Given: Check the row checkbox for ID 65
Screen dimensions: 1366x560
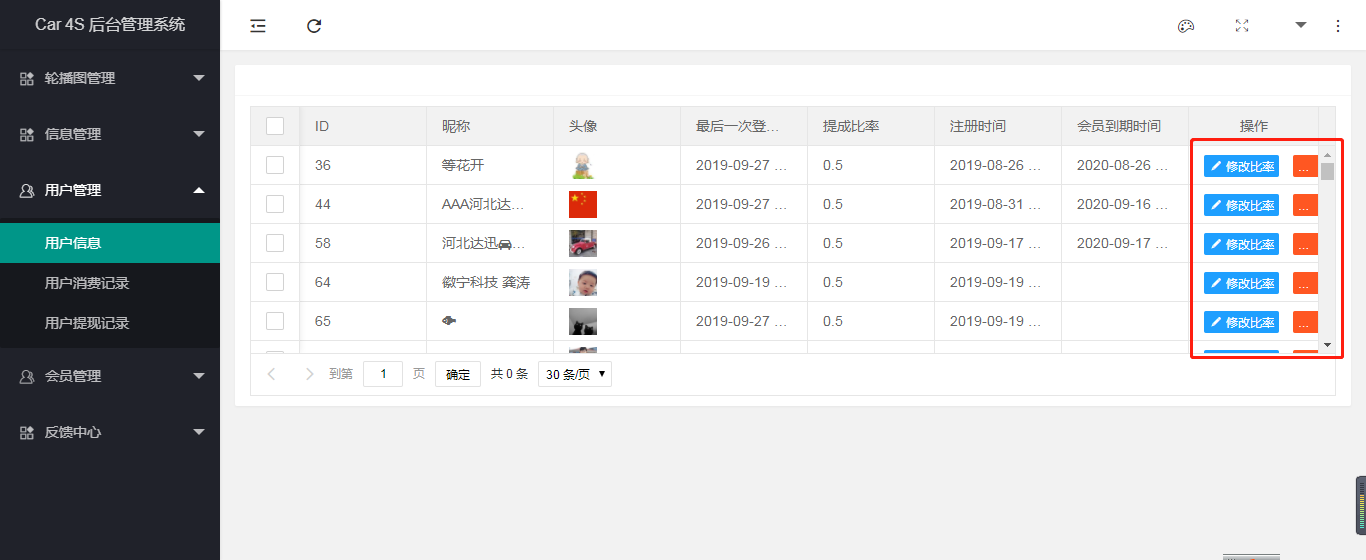Looking at the screenshot, I should 275,321.
